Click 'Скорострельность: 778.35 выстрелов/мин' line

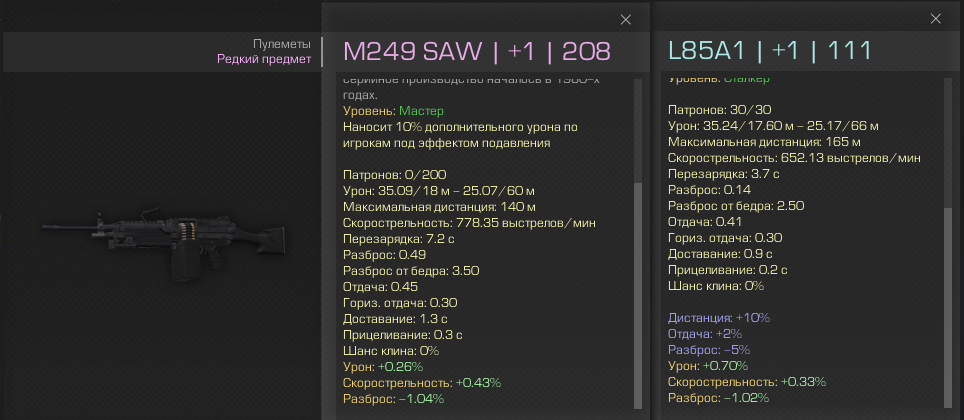point(469,223)
